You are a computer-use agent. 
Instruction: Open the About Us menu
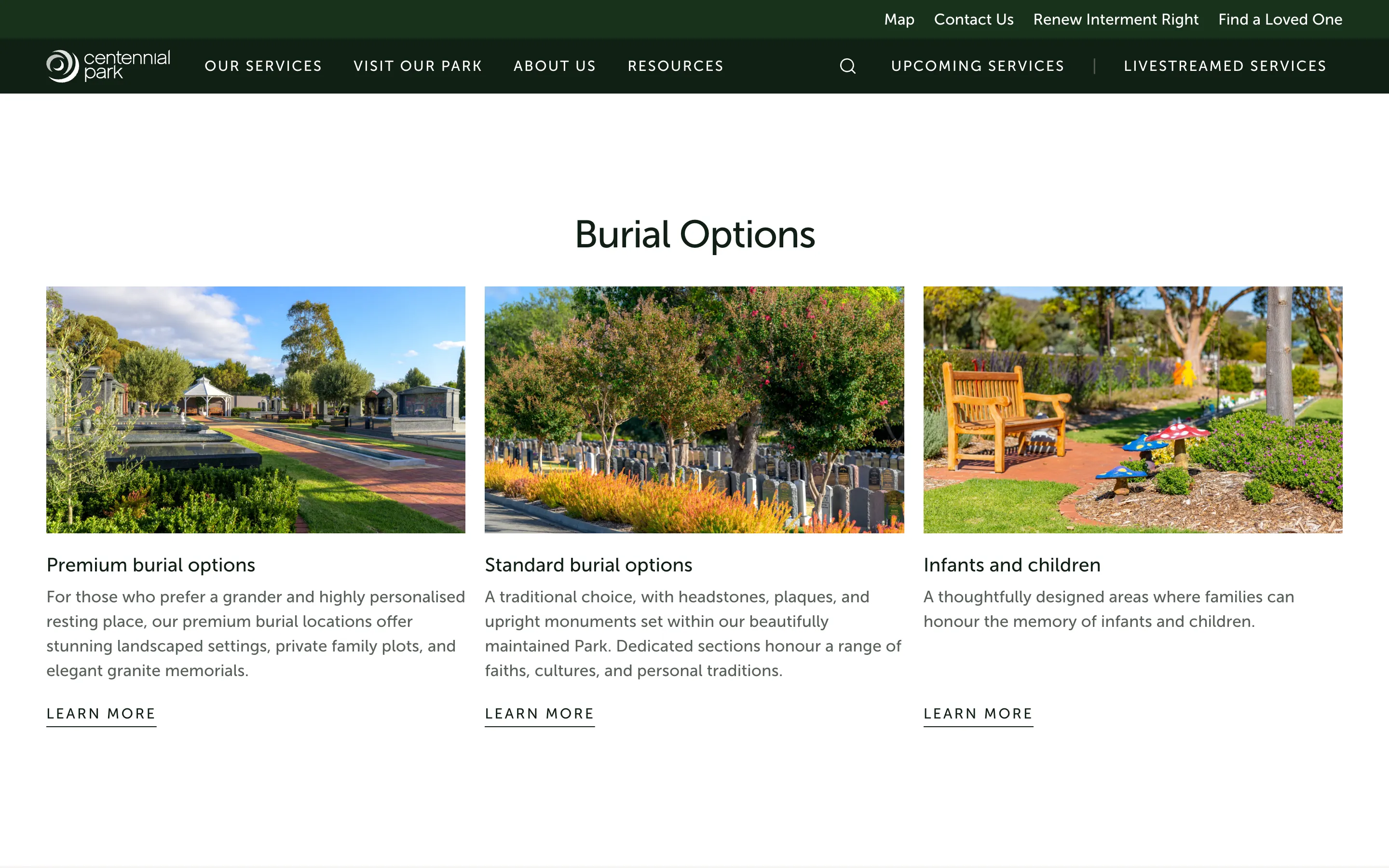coord(555,66)
